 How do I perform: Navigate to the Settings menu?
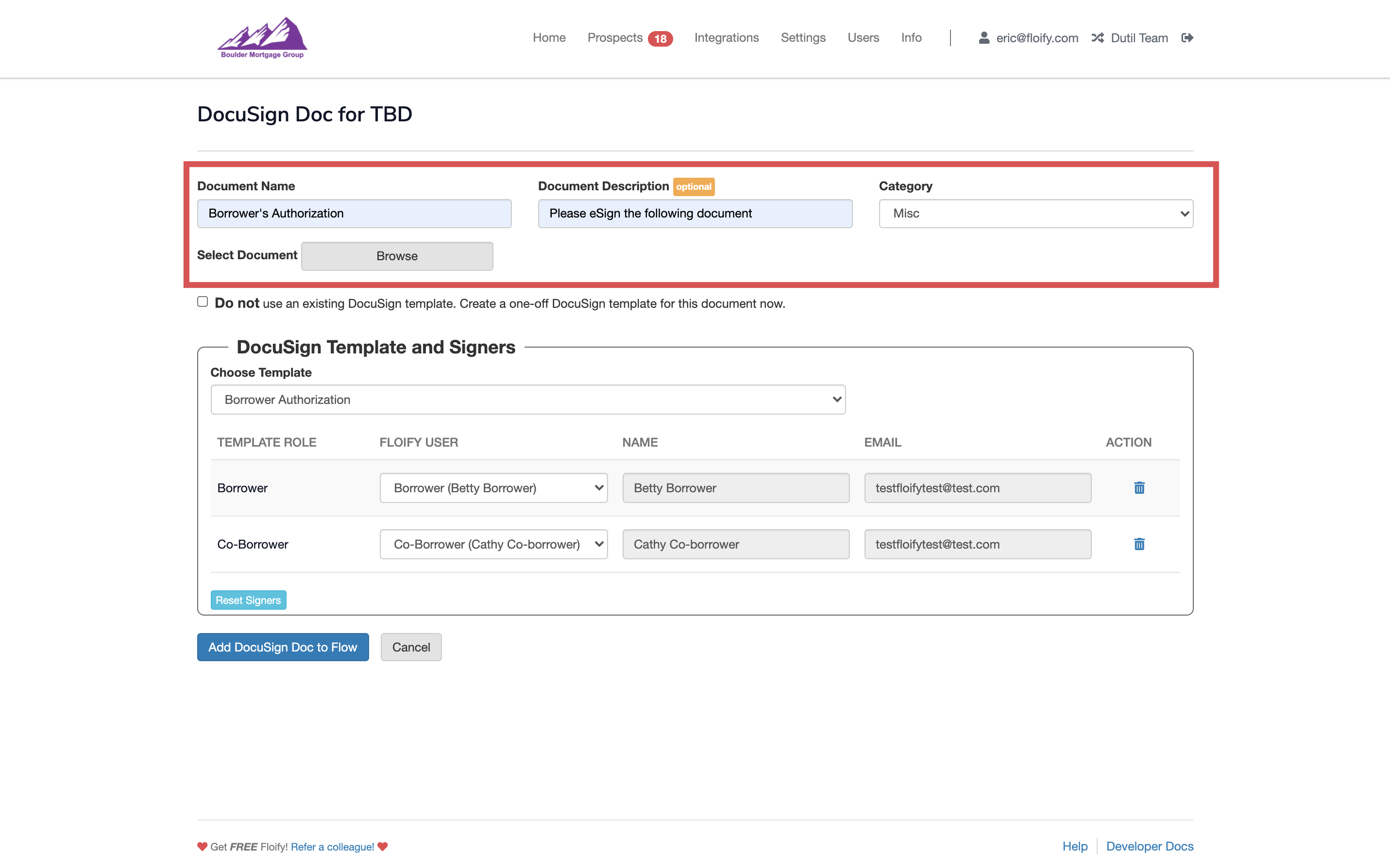pyautogui.click(x=803, y=37)
